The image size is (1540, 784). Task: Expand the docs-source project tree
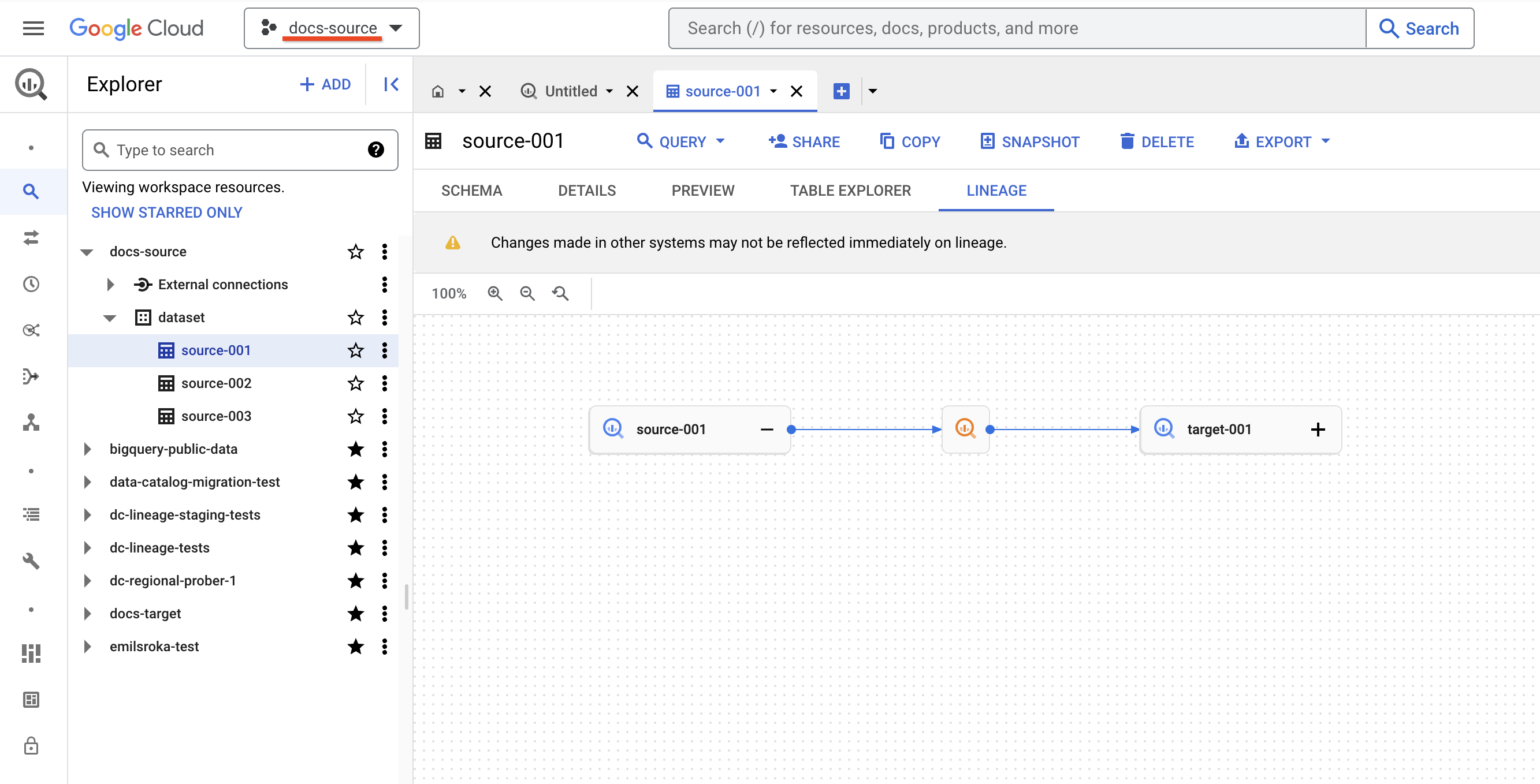tap(87, 251)
